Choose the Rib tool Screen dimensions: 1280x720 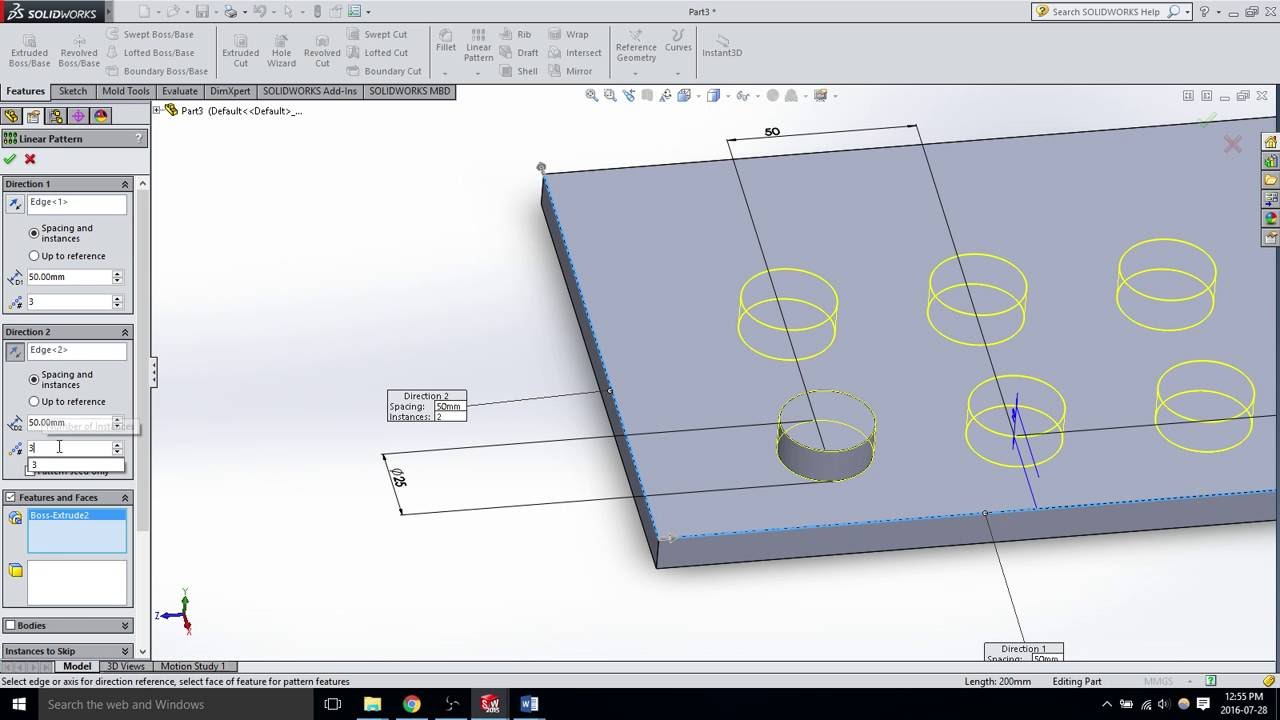pos(516,34)
